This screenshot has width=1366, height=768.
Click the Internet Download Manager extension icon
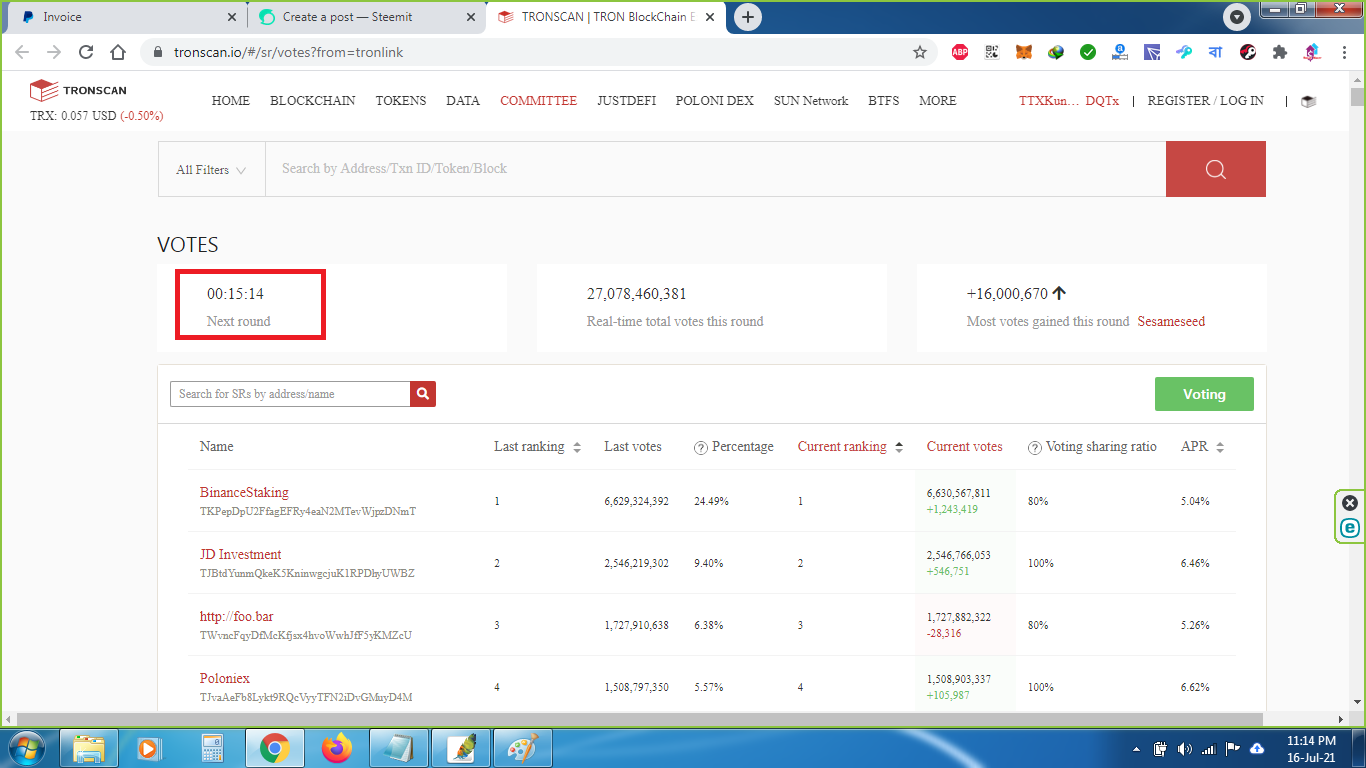coord(1056,52)
